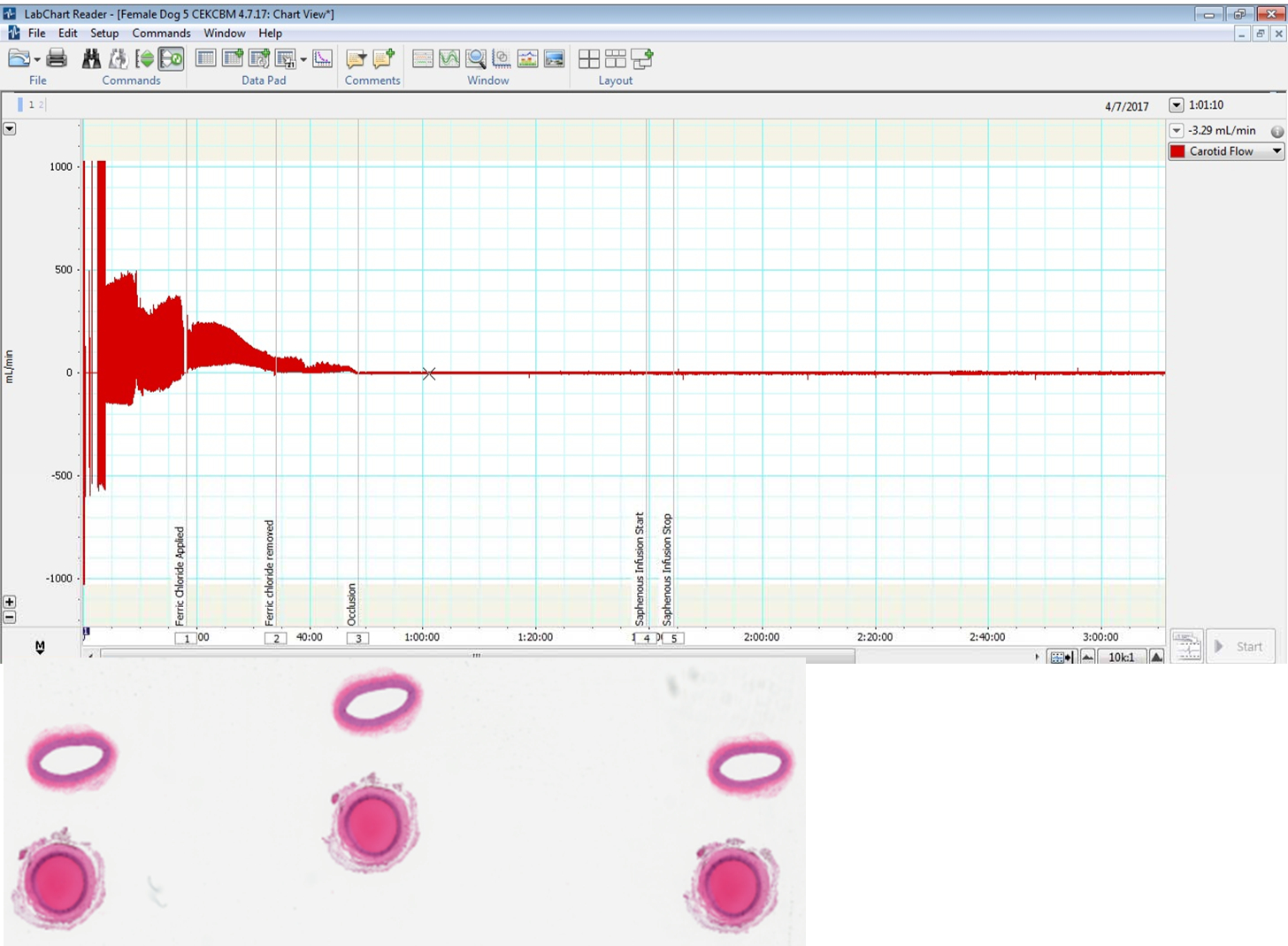
Task: Click comment marker 3 on the time axis
Action: click(x=358, y=638)
